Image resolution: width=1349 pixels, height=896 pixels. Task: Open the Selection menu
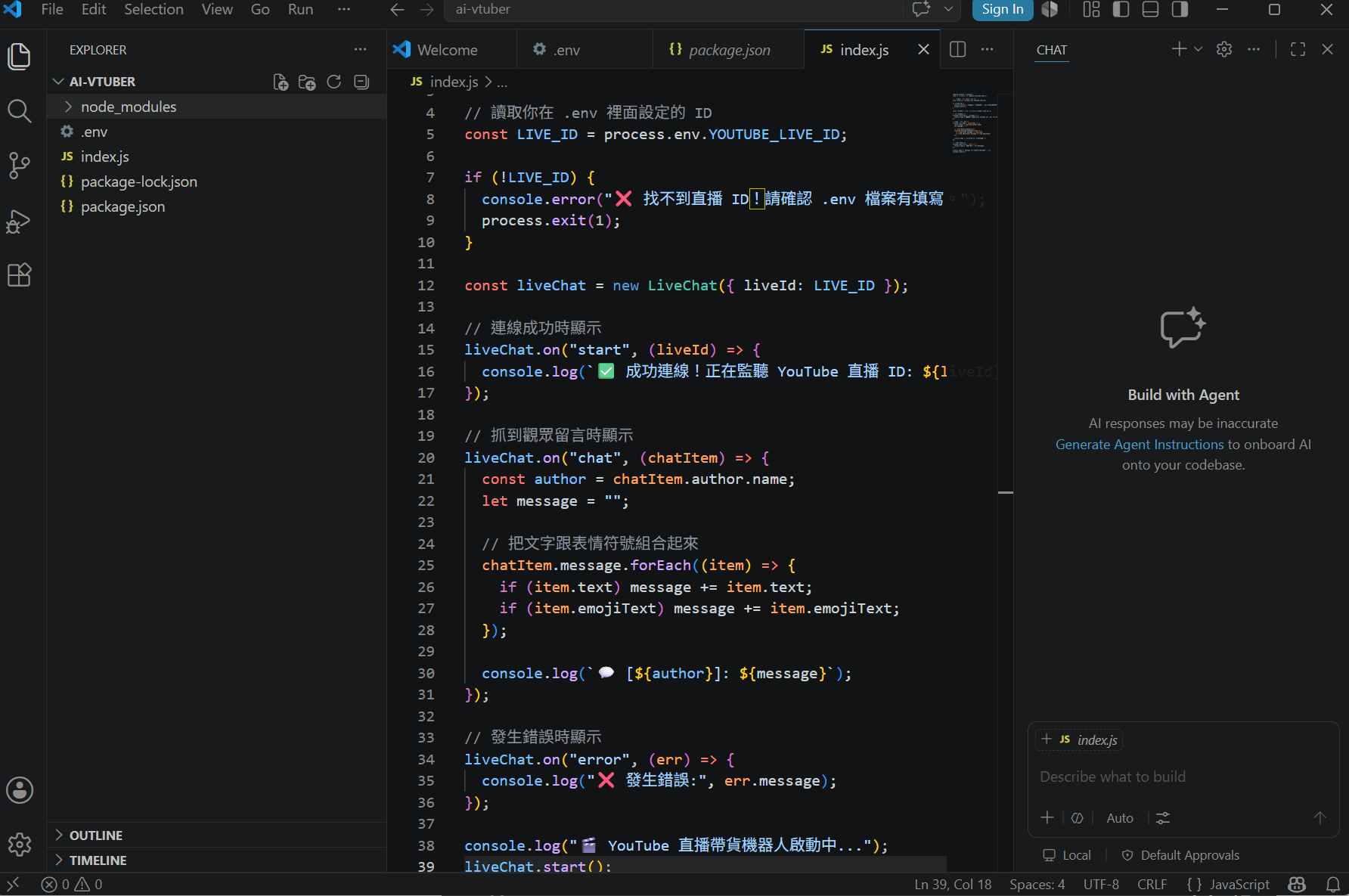point(154,10)
